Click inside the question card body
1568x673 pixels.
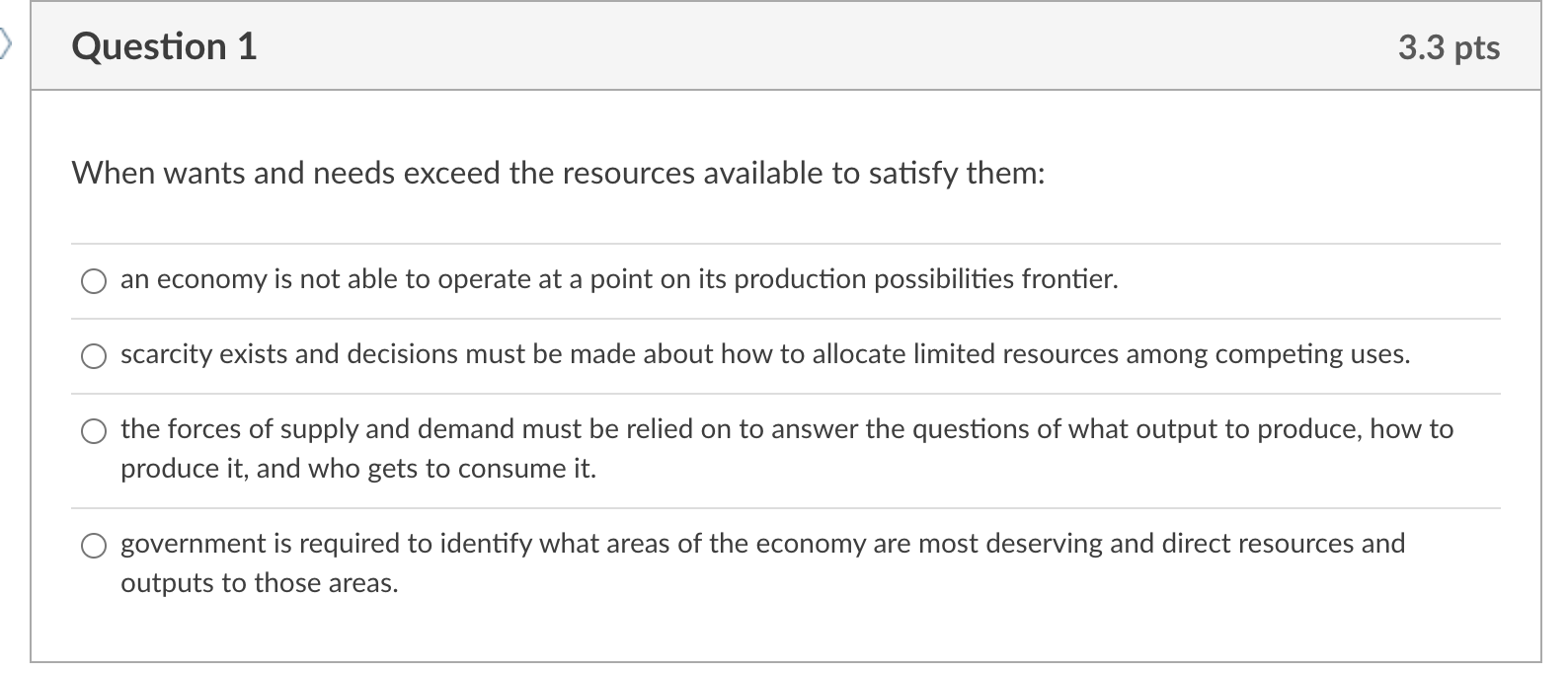click(780, 622)
